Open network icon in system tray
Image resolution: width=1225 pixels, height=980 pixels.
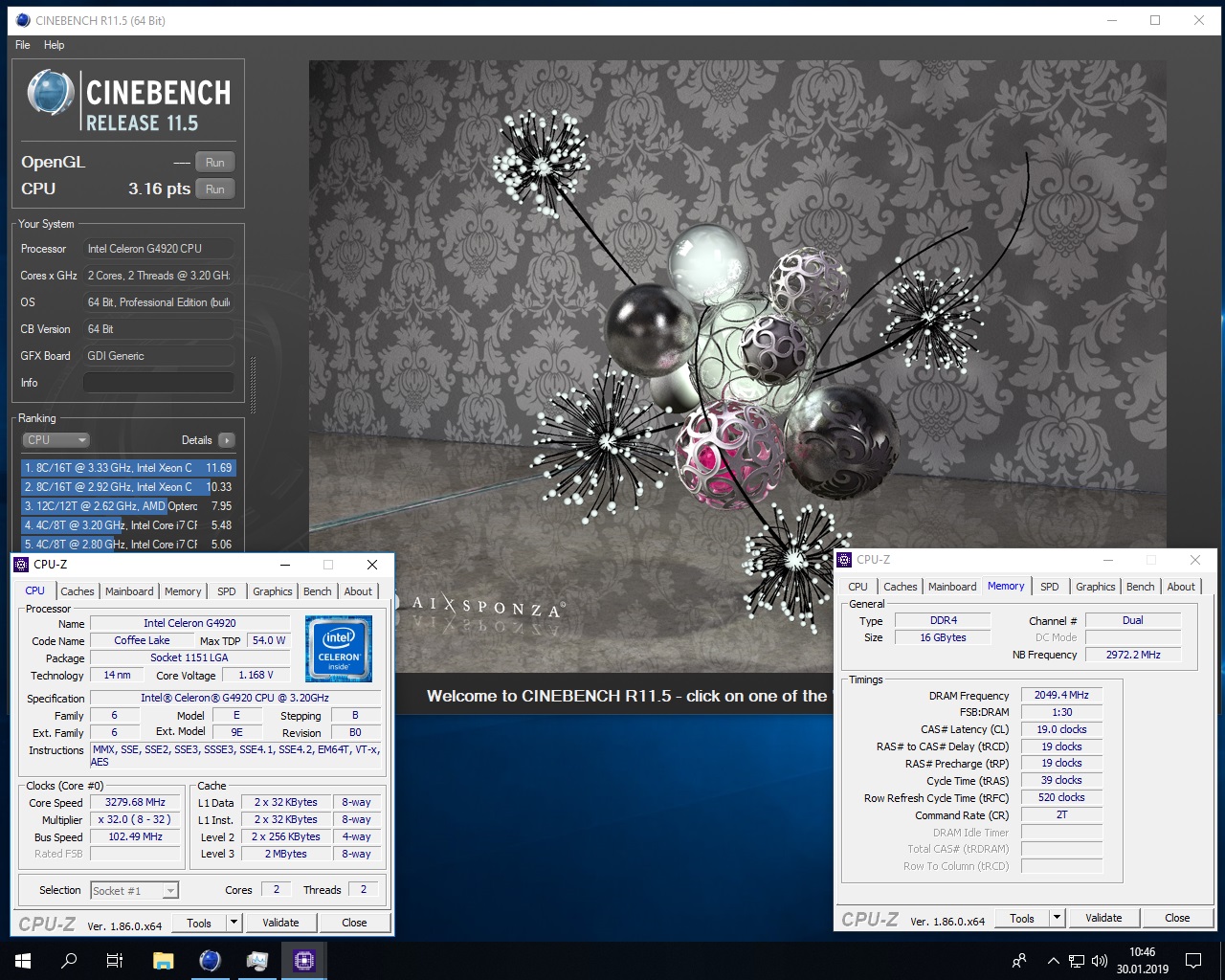coord(1077,961)
